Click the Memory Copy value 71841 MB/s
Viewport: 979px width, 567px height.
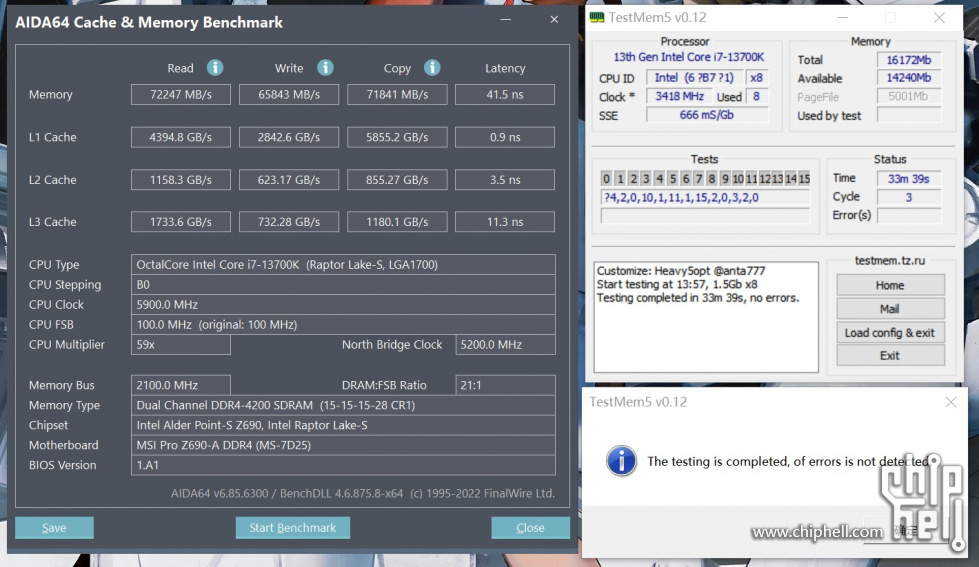pyautogui.click(x=397, y=94)
